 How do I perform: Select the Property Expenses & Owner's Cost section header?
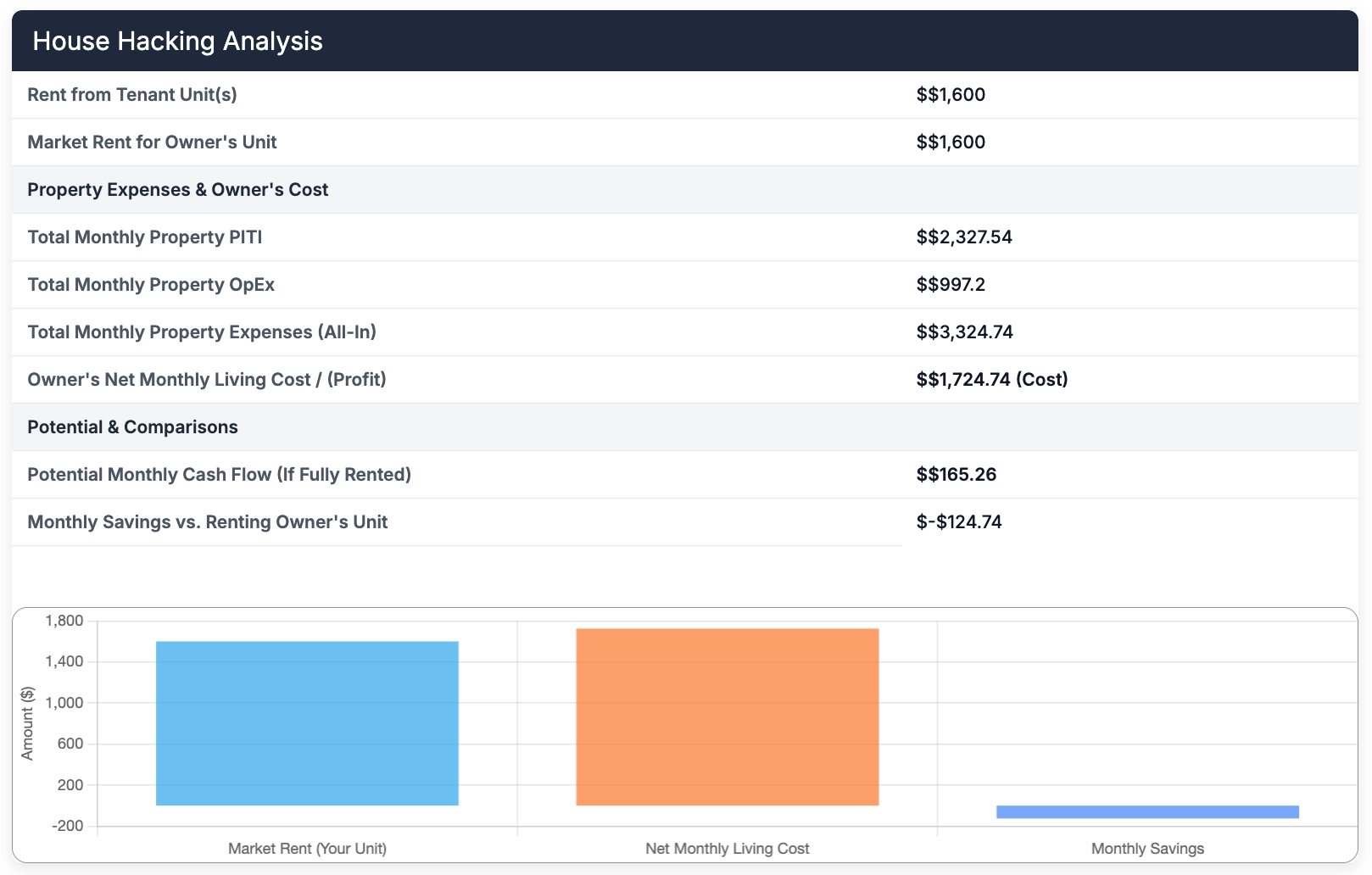click(177, 190)
